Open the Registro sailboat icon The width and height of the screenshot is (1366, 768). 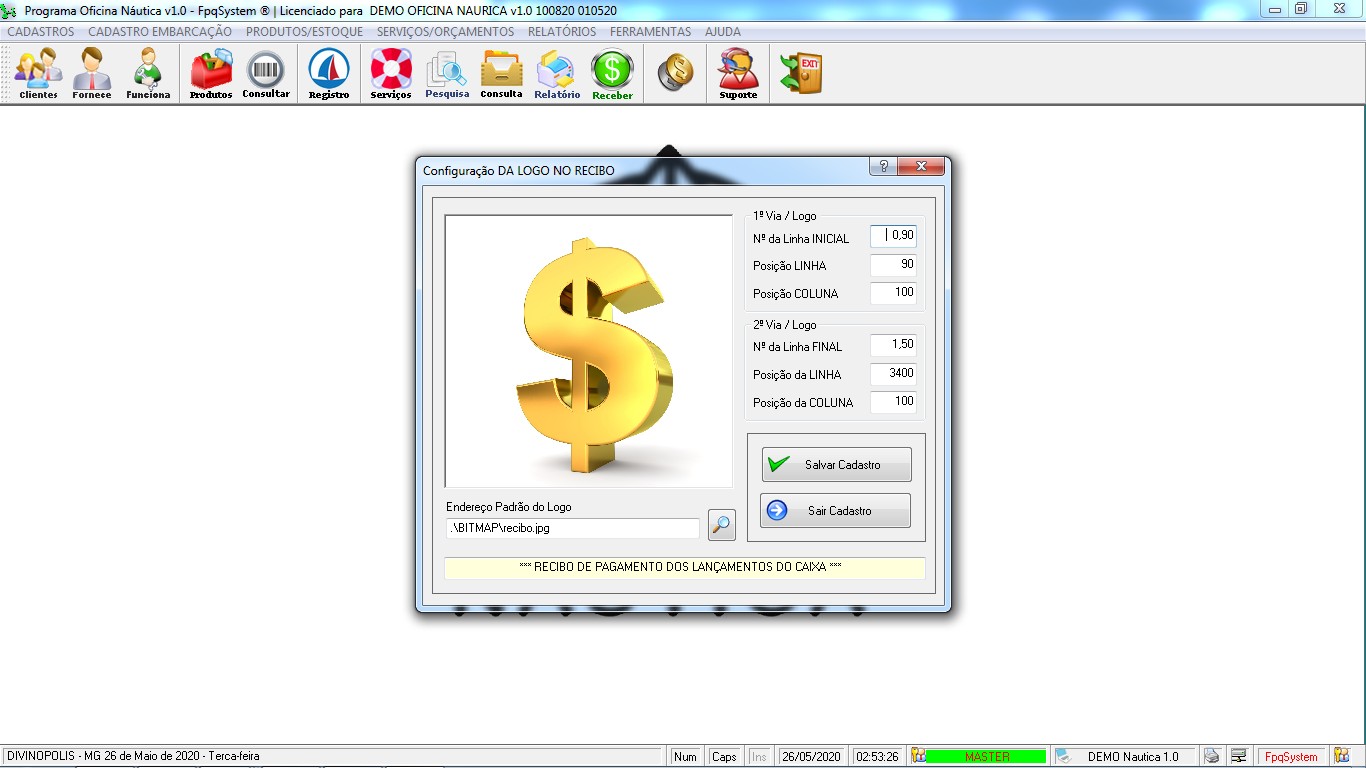click(329, 74)
